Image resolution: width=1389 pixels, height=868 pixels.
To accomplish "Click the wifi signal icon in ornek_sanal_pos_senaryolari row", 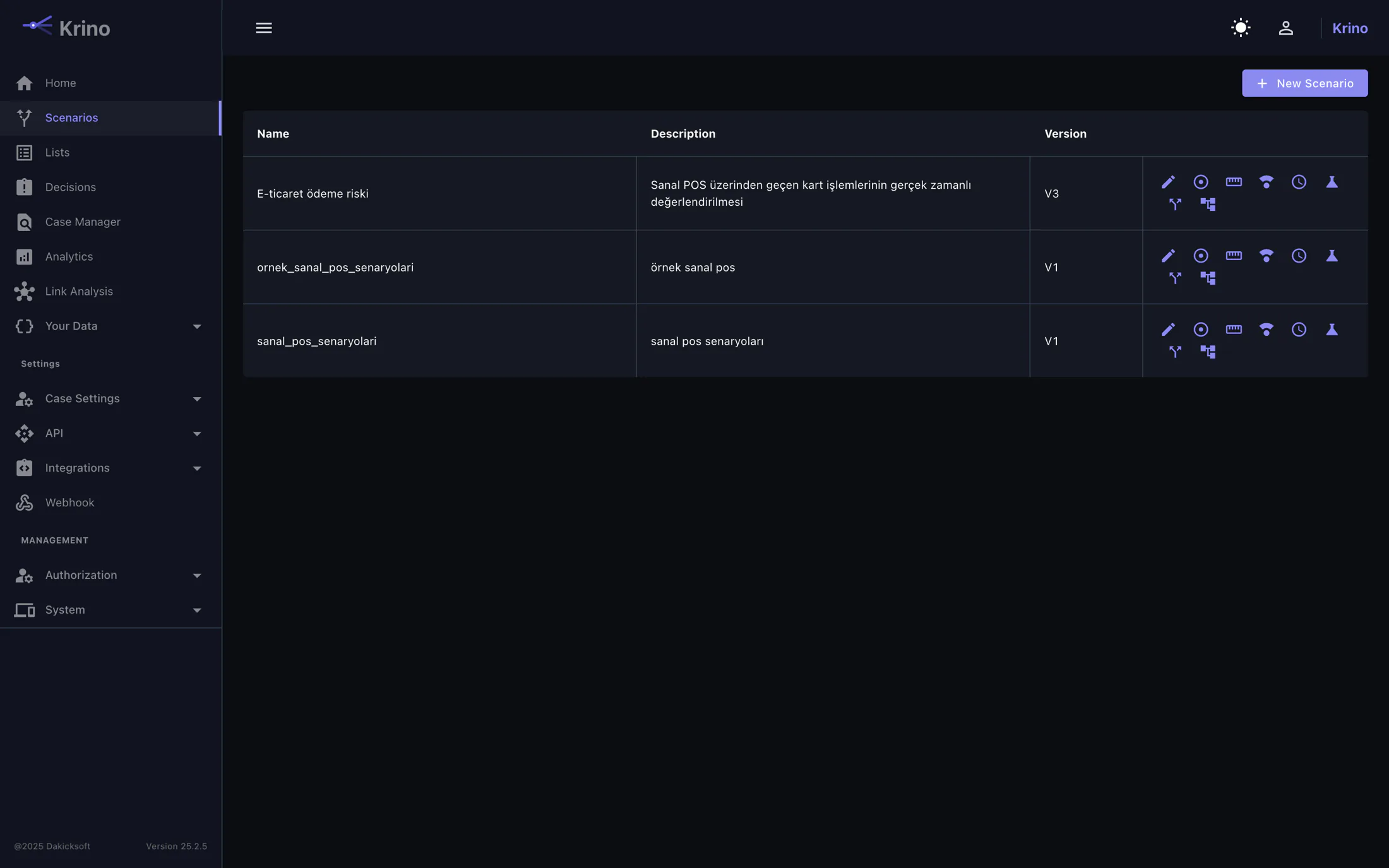I will pyautogui.click(x=1266, y=256).
